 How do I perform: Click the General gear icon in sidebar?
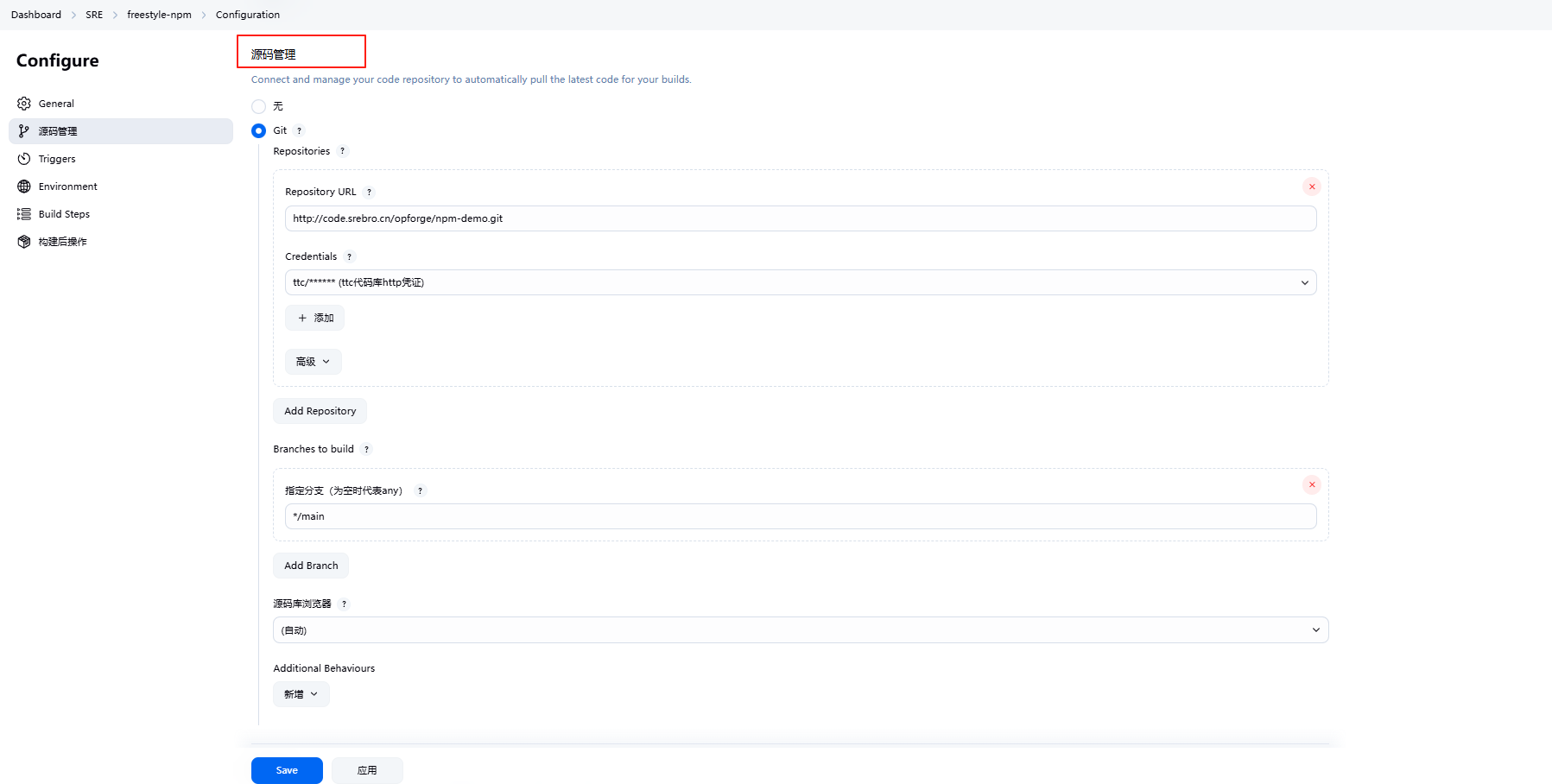24,104
